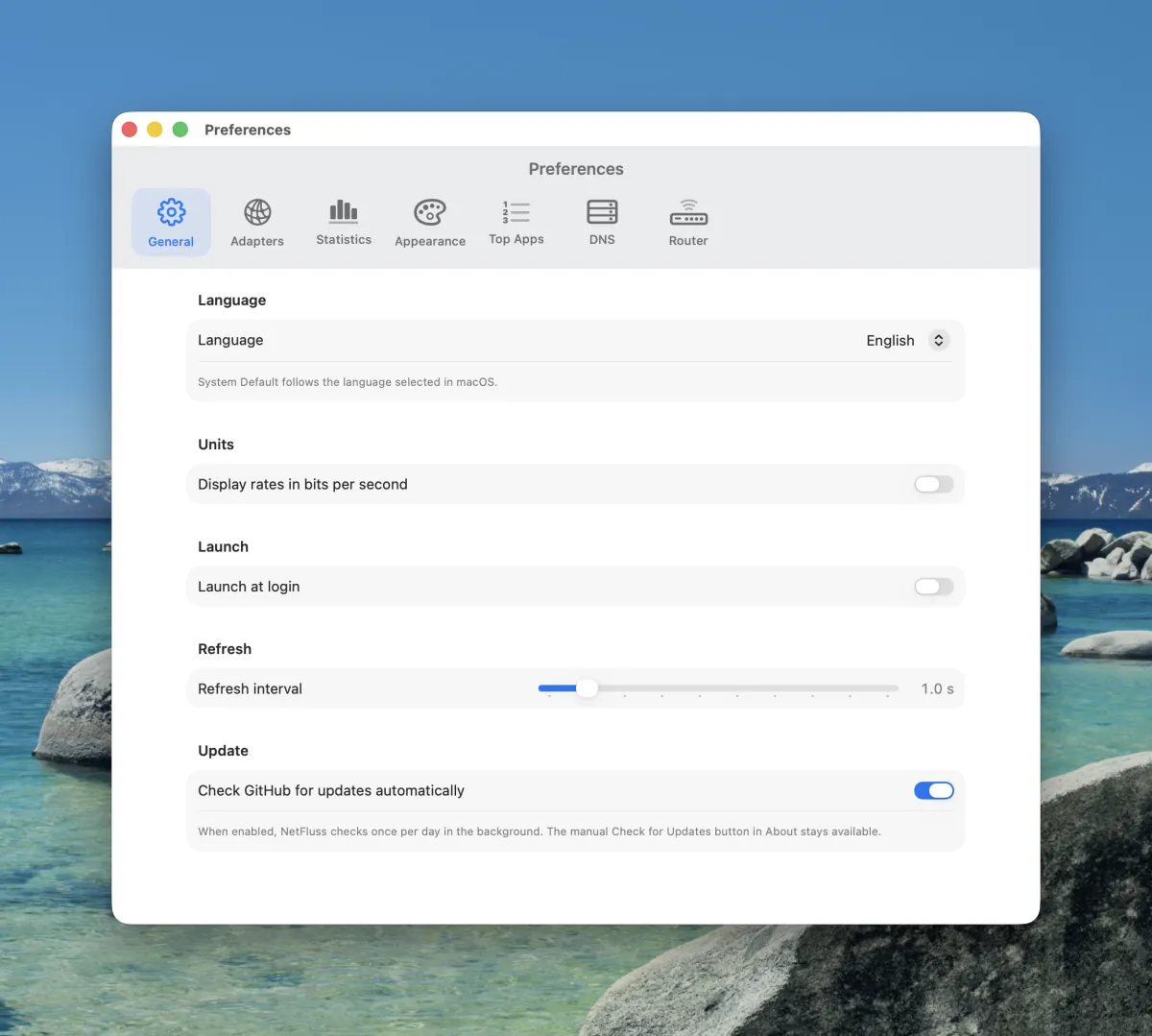Screen dimensions: 1152x1036
Task: Close the Preferences window with the red button
Action: click(130, 130)
